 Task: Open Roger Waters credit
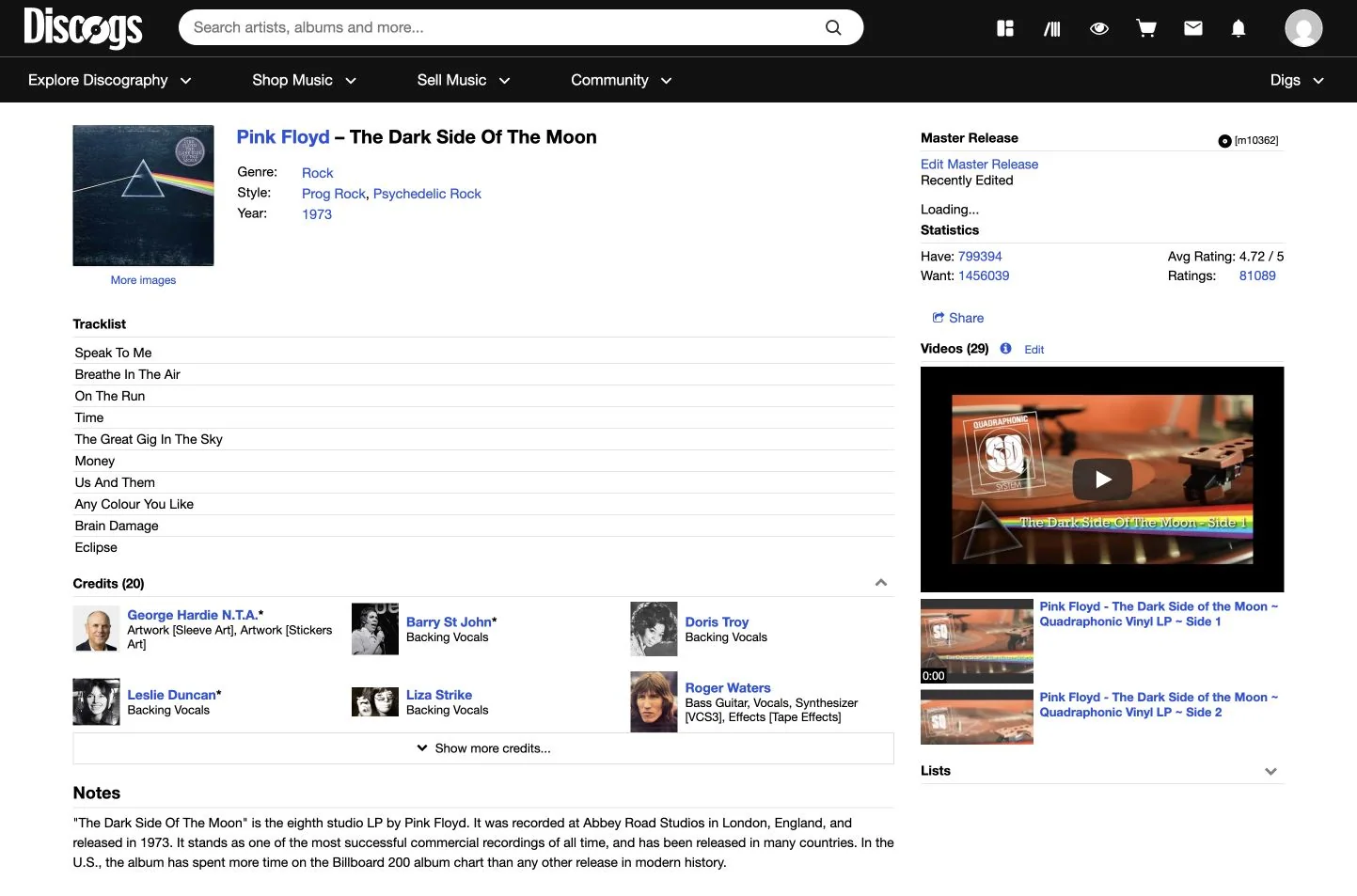coord(728,688)
